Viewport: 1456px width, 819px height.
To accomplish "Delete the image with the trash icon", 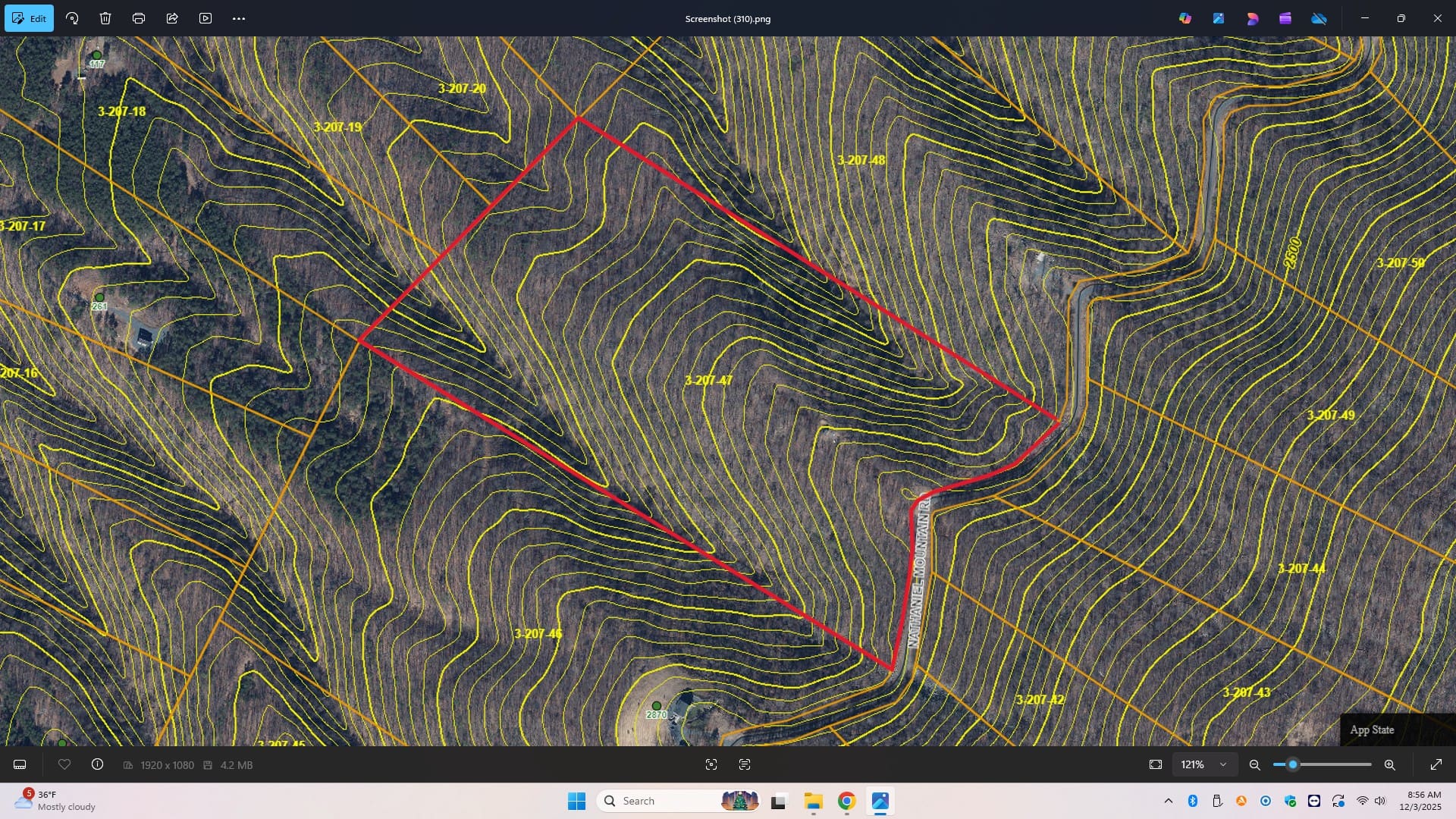I will 105,18.
